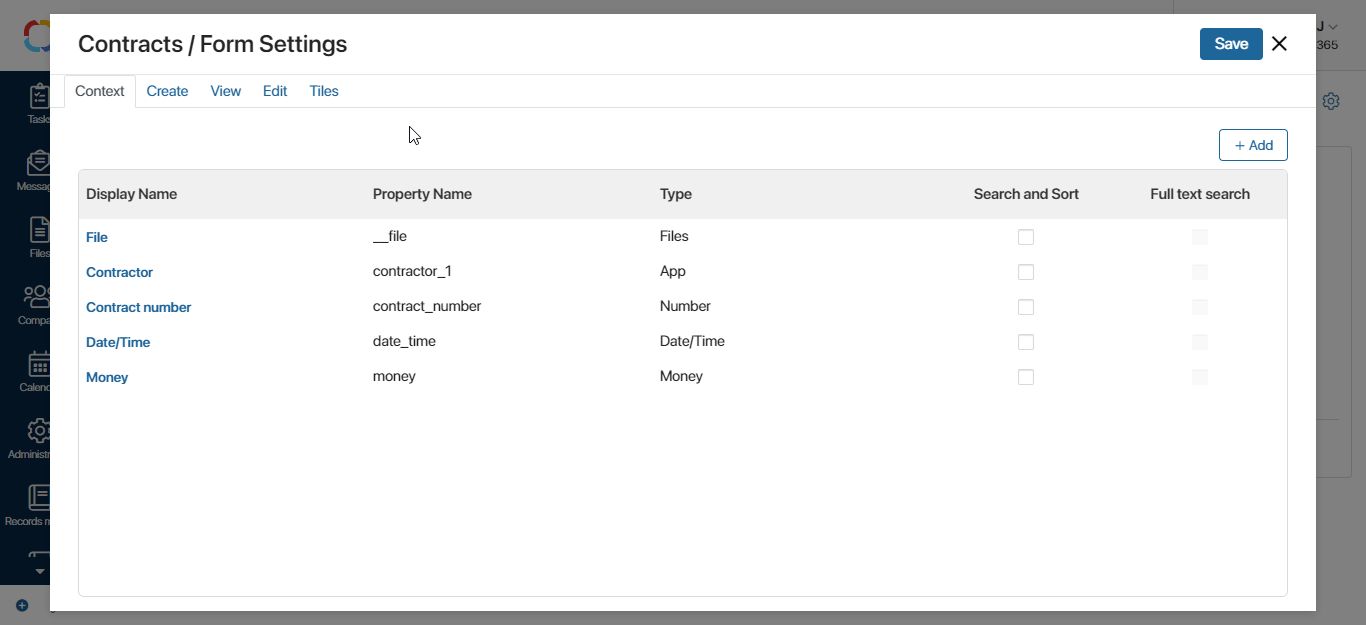Image resolution: width=1366 pixels, height=625 pixels.
Task: Open the Money property link
Action: coord(107,377)
